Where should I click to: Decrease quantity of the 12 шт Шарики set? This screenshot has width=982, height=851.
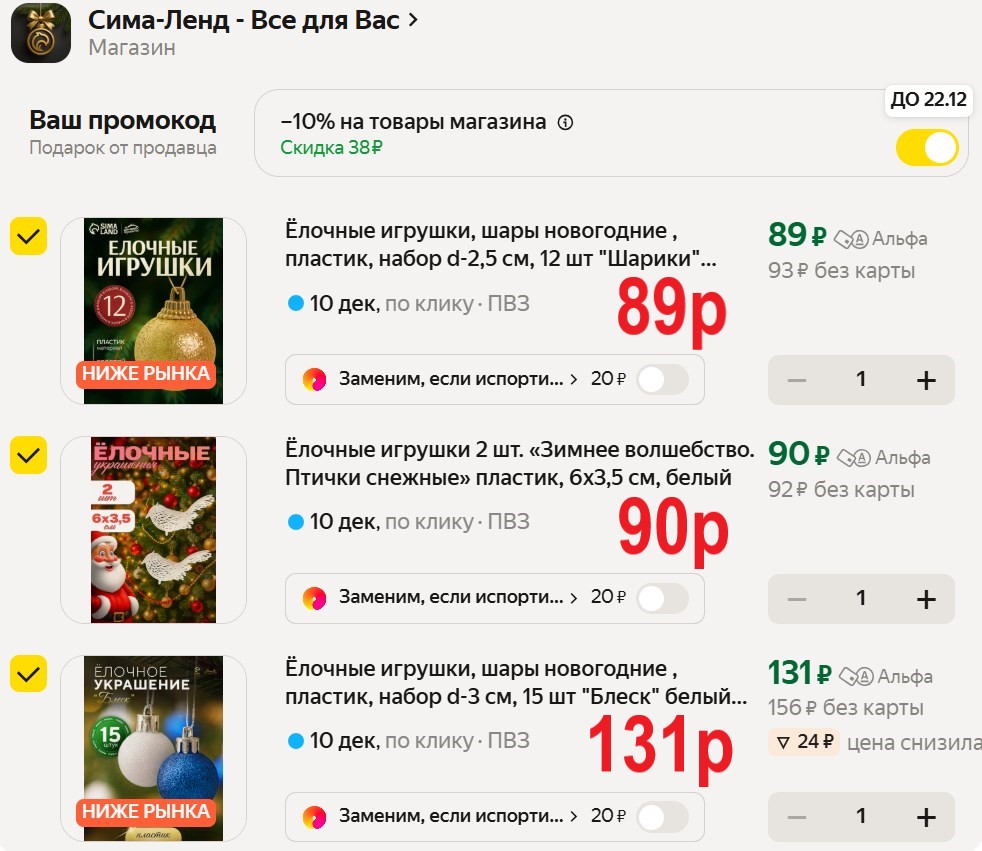(x=797, y=380)
